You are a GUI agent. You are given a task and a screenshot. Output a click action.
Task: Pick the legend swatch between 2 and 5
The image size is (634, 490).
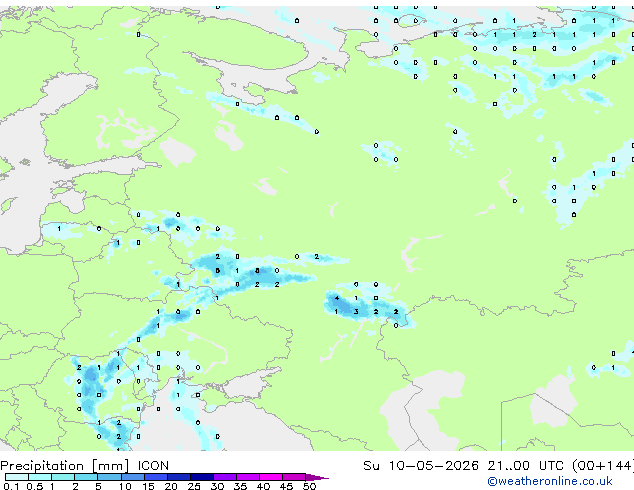[x=87, y=477]
